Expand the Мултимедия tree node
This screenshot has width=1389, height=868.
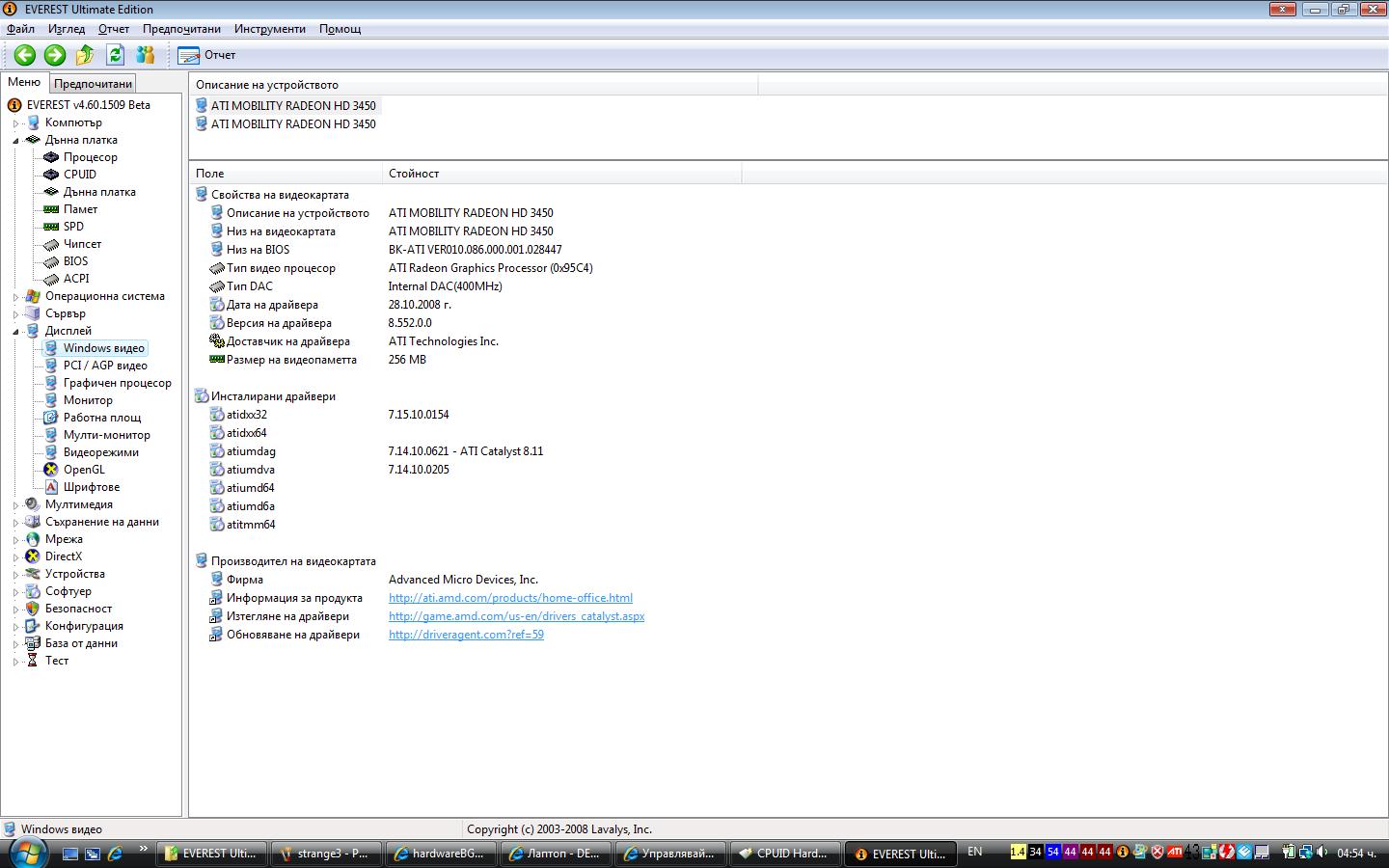point(16,505)
